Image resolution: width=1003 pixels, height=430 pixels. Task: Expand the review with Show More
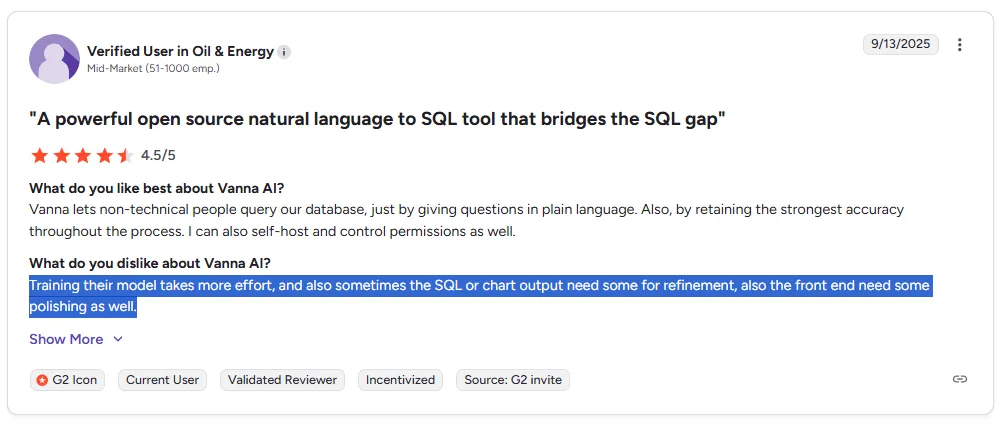(66, 339)
